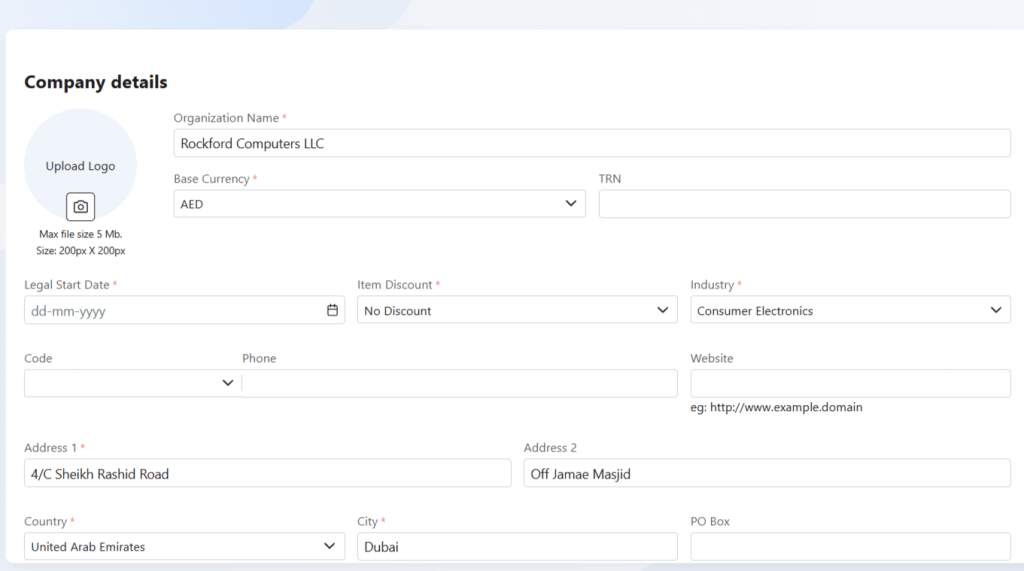Click the Company details heading
1024x571 pixels.
tap(96, 82)
